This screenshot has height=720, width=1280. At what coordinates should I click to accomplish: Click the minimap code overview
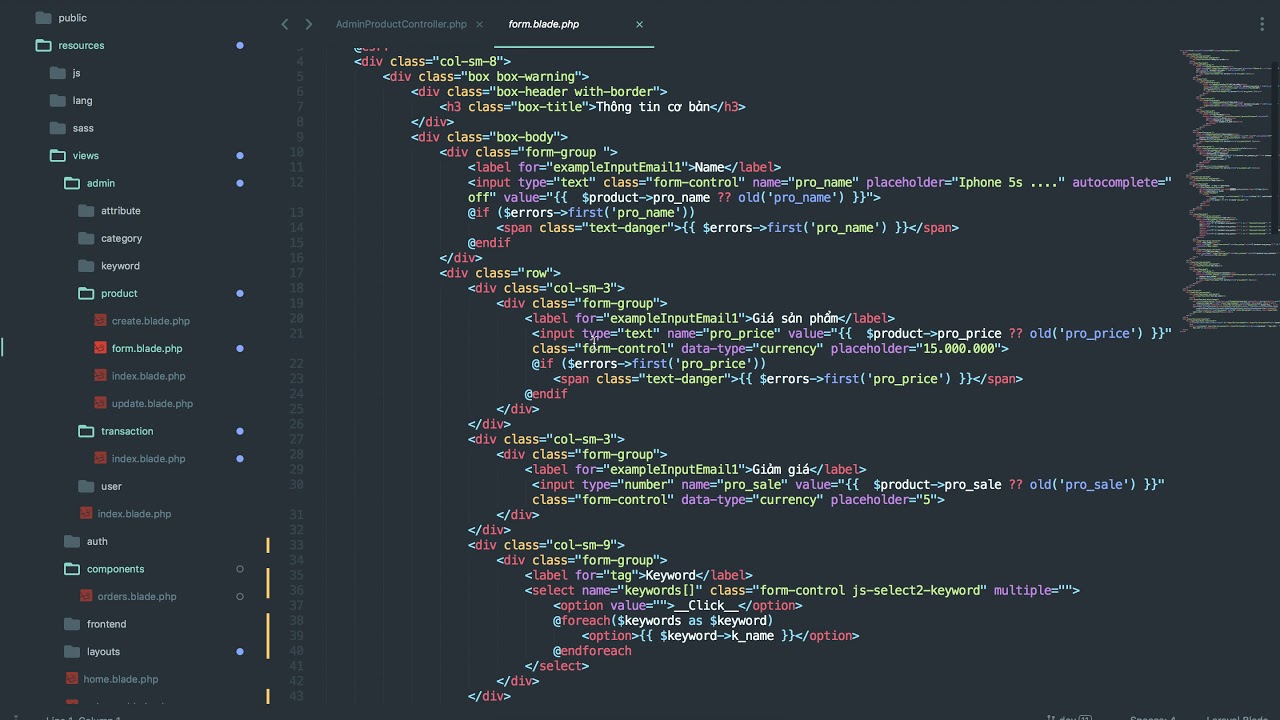[x=1229, y=190]
